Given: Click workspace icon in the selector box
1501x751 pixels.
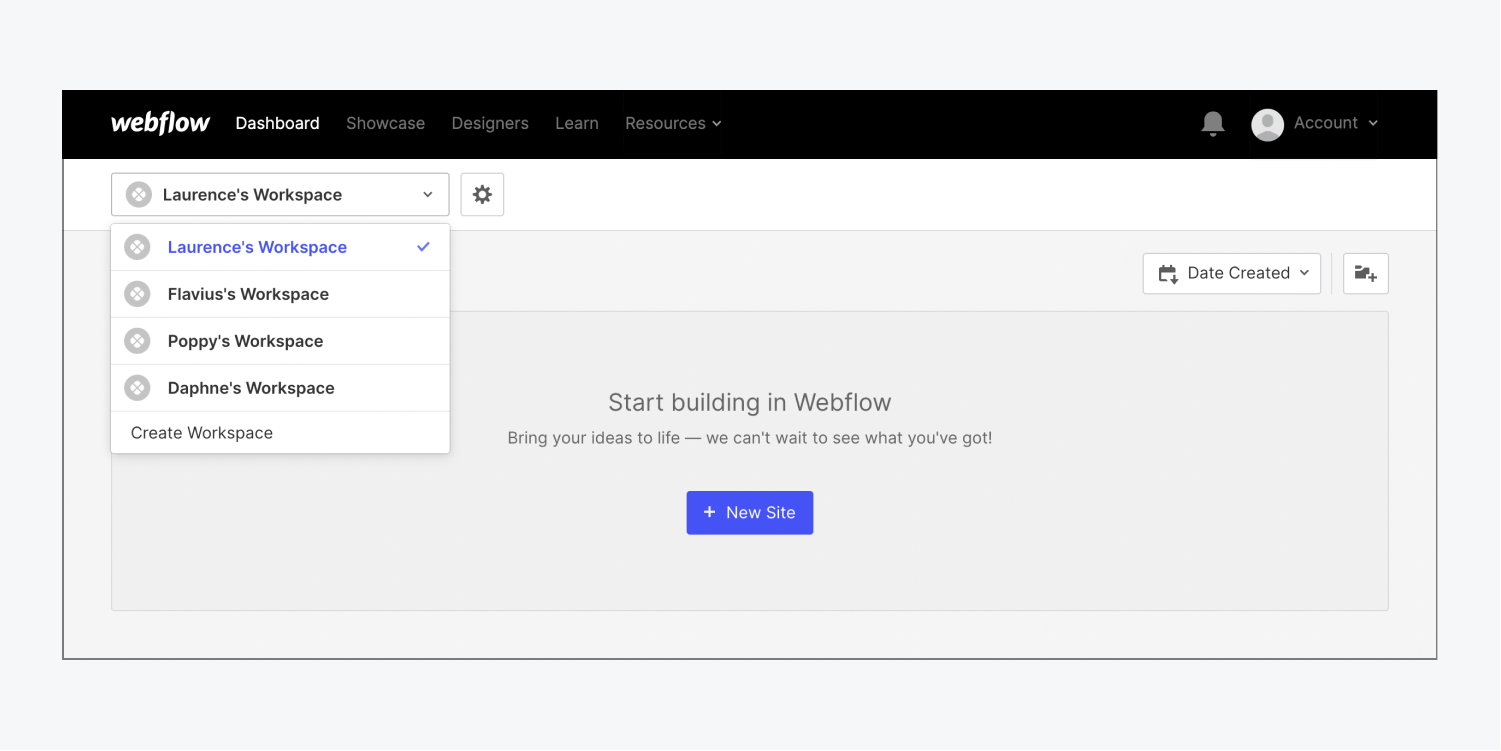Looking at the screenshot, I should [139, 194].
